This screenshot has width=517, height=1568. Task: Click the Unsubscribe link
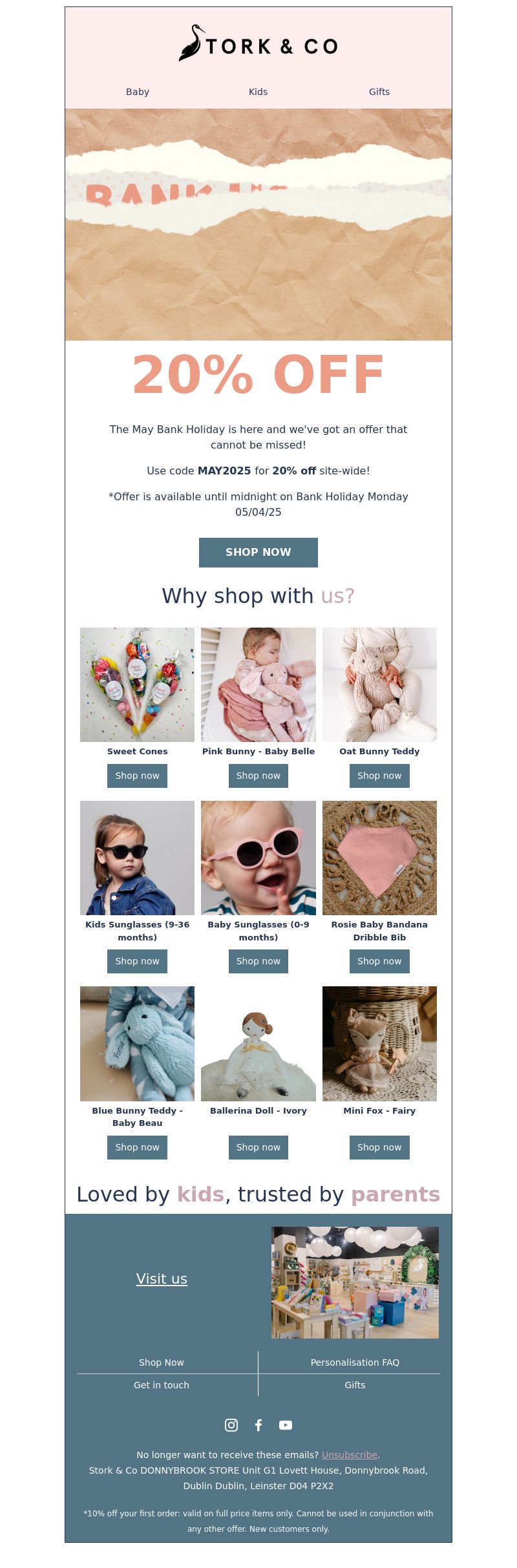(x=350, y=1455)
